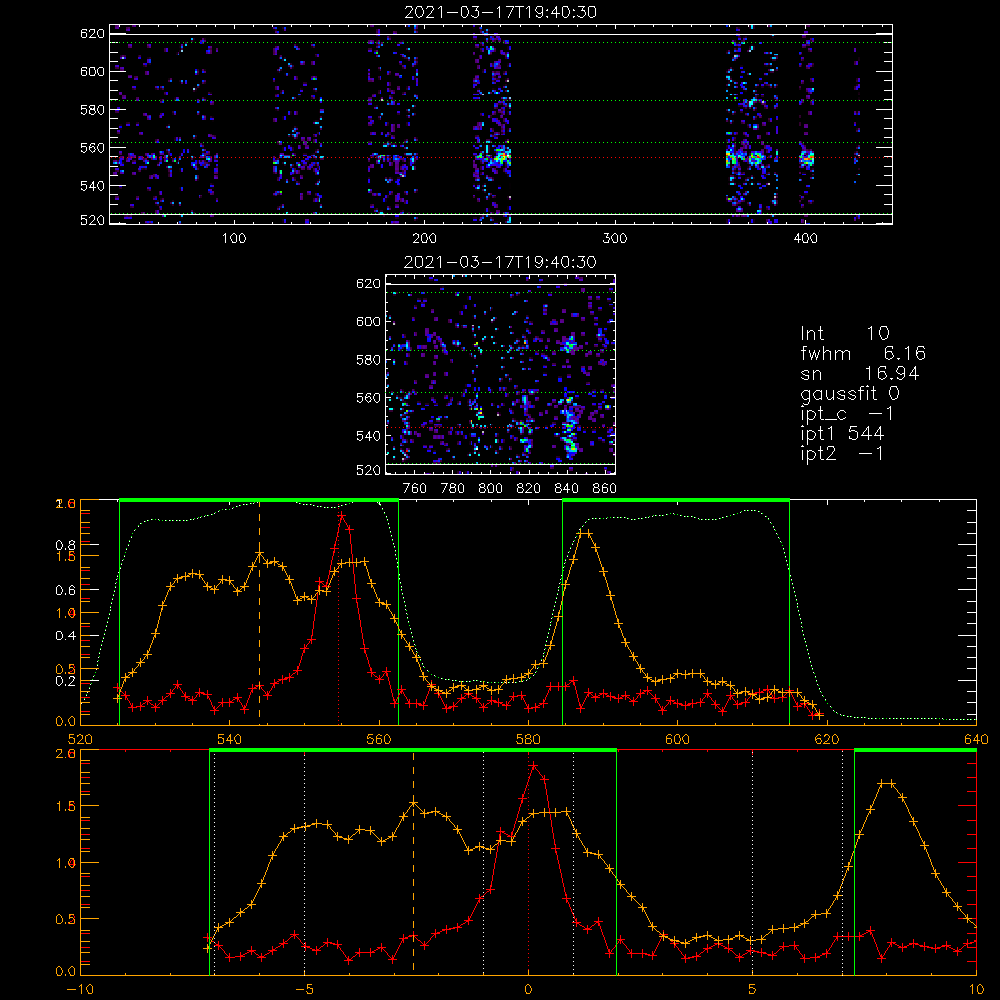Image resolution: width=1000 pixels, height=1000 pixels.
Task: Select the 'ipt2 -1' parameter text
Action: [x=842, y=453]
